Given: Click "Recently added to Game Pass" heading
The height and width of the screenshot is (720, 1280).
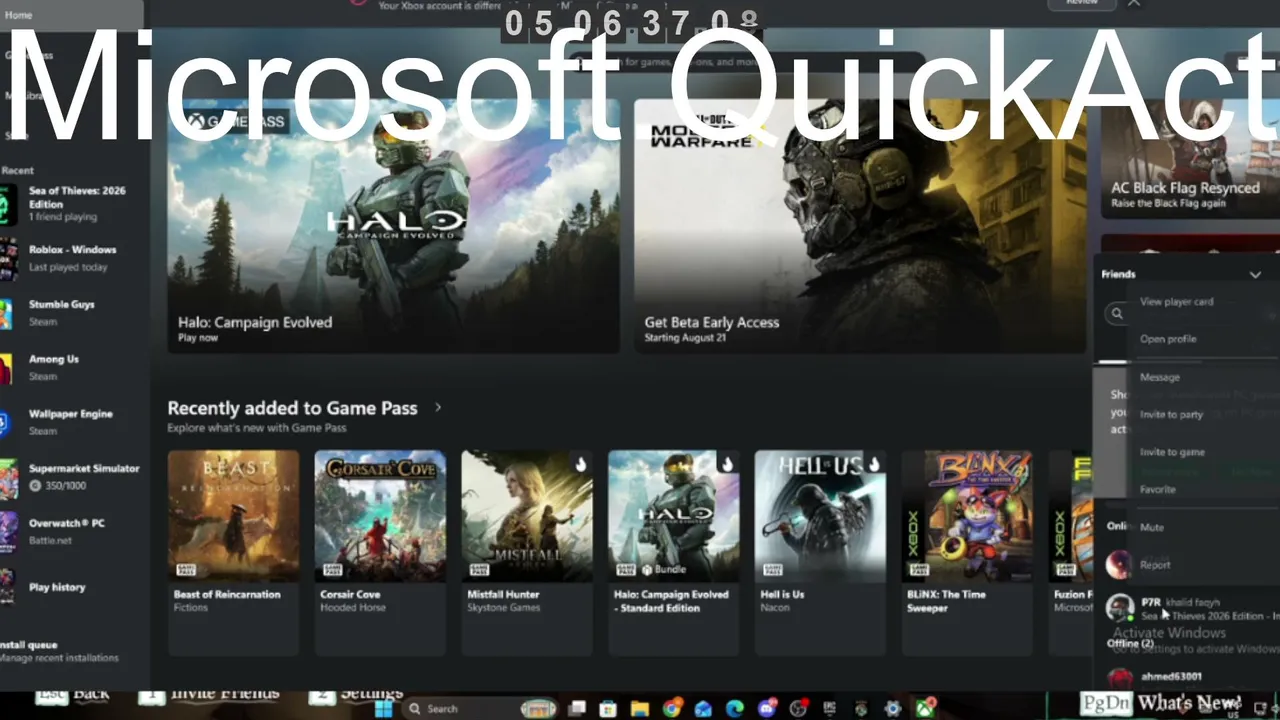Looking at the screenshot, I should pos(294,408).
